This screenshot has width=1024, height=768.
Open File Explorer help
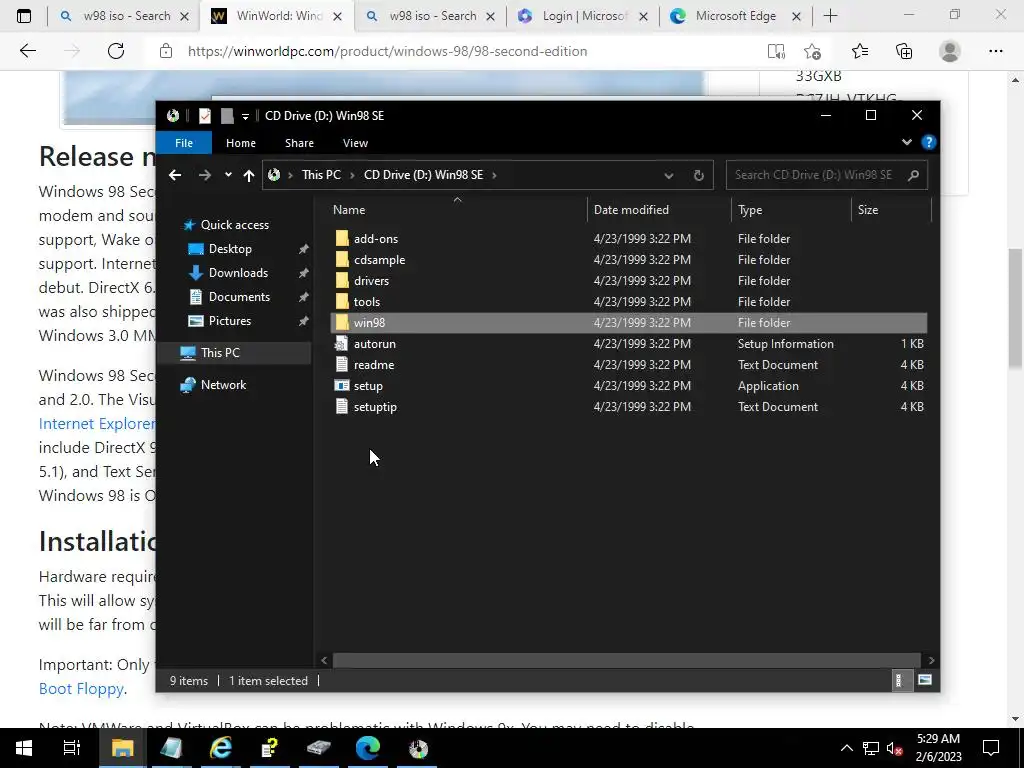click(928, 142)
